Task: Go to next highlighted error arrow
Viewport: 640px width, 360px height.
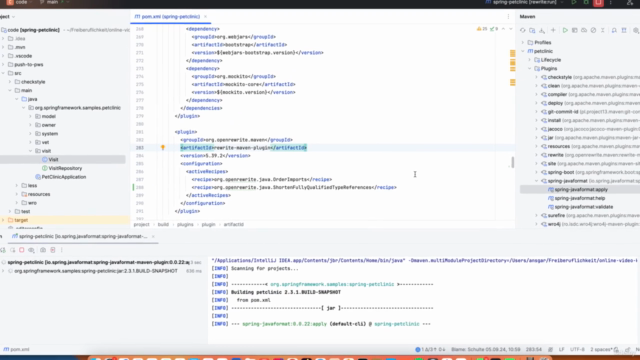Action: [511, 29]
